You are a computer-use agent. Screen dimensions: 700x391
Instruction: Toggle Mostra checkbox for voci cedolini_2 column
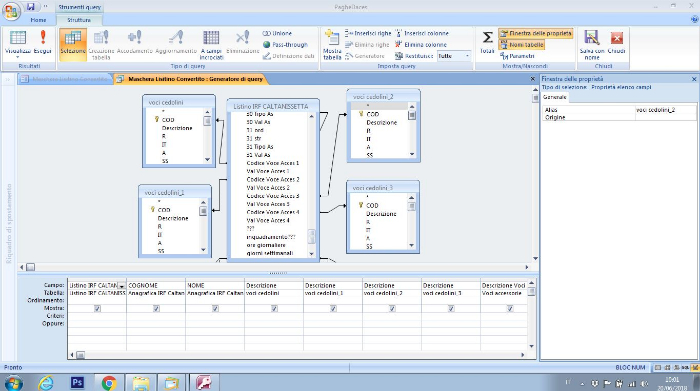392,308
